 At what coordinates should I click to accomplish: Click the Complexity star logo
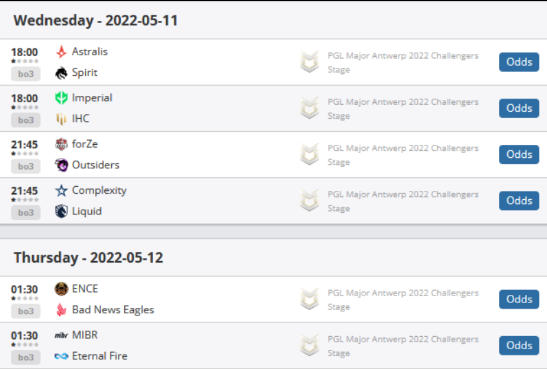61,190
